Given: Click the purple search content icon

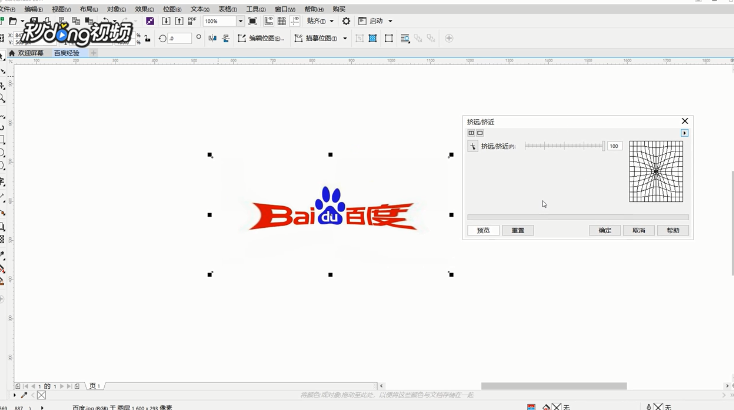Looking at the screenshot, I should tap(150, 21).
